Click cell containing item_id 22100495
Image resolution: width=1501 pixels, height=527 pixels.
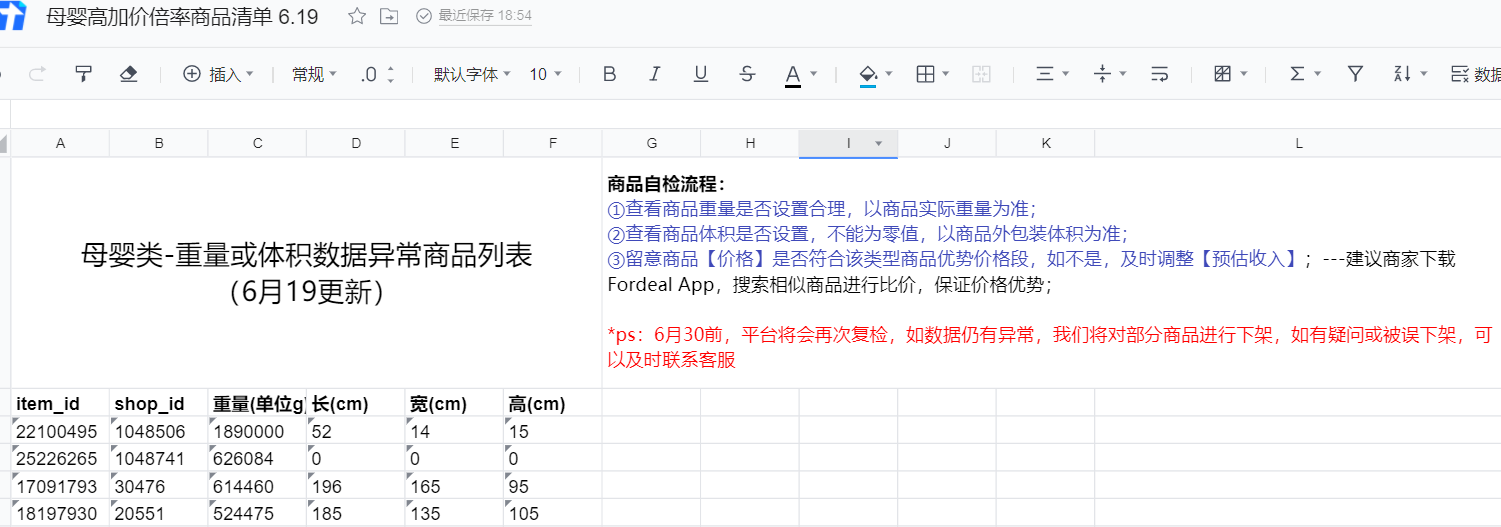coord(60,432)
